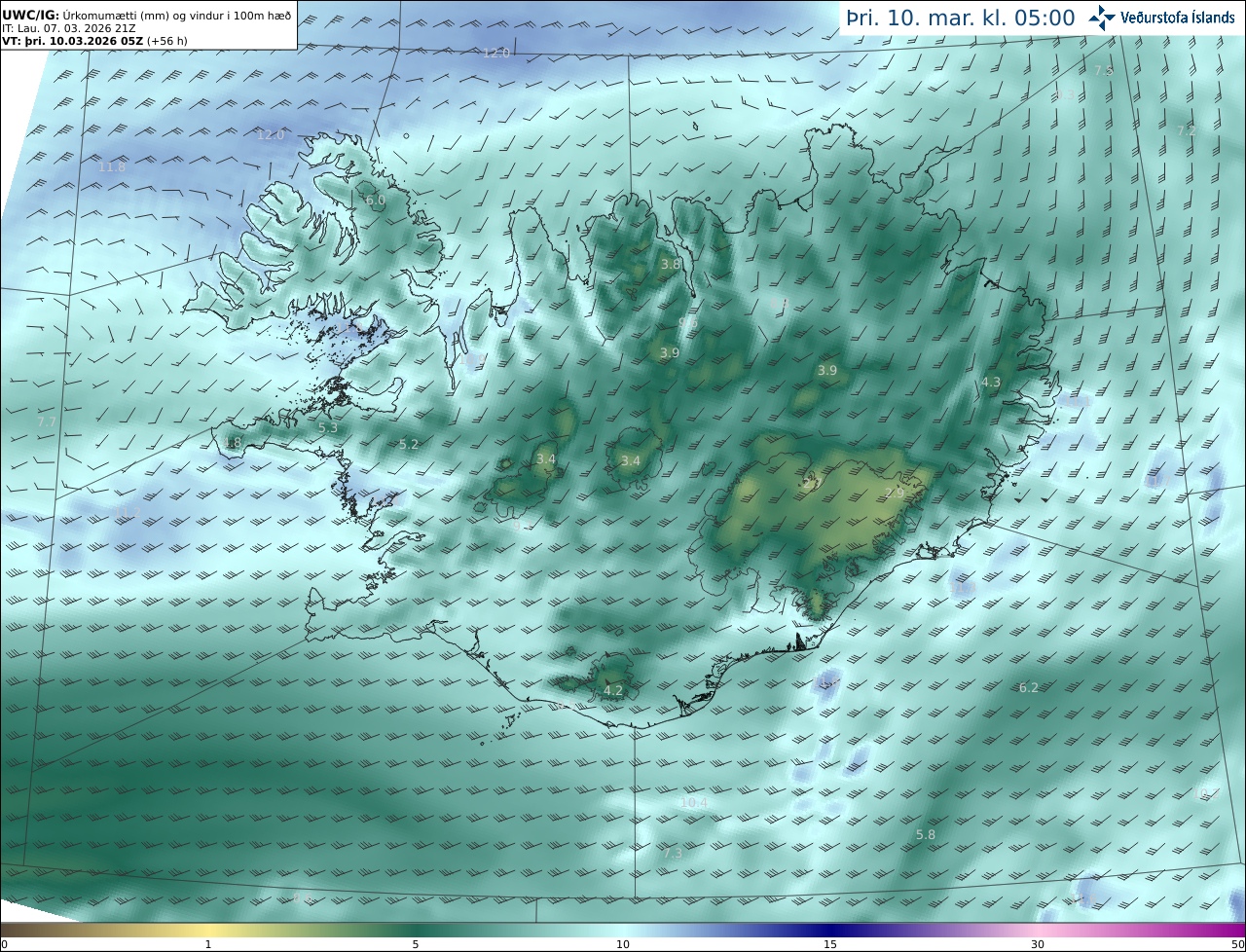Click the '10' tick on the color scale
Image resolution: width=1246 pixels, height=952 pixels.
[x=623, y=944]
